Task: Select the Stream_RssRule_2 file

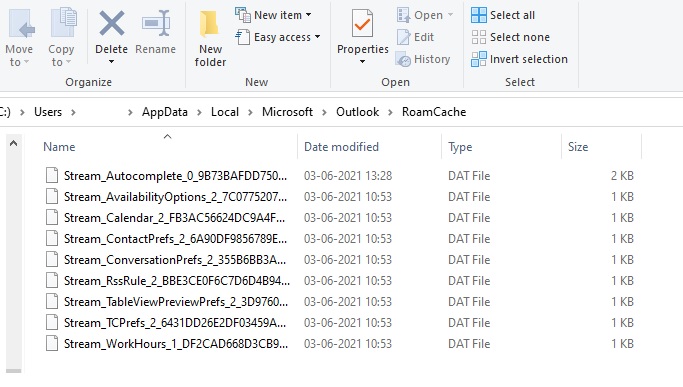Action: [x=176, y=281]
